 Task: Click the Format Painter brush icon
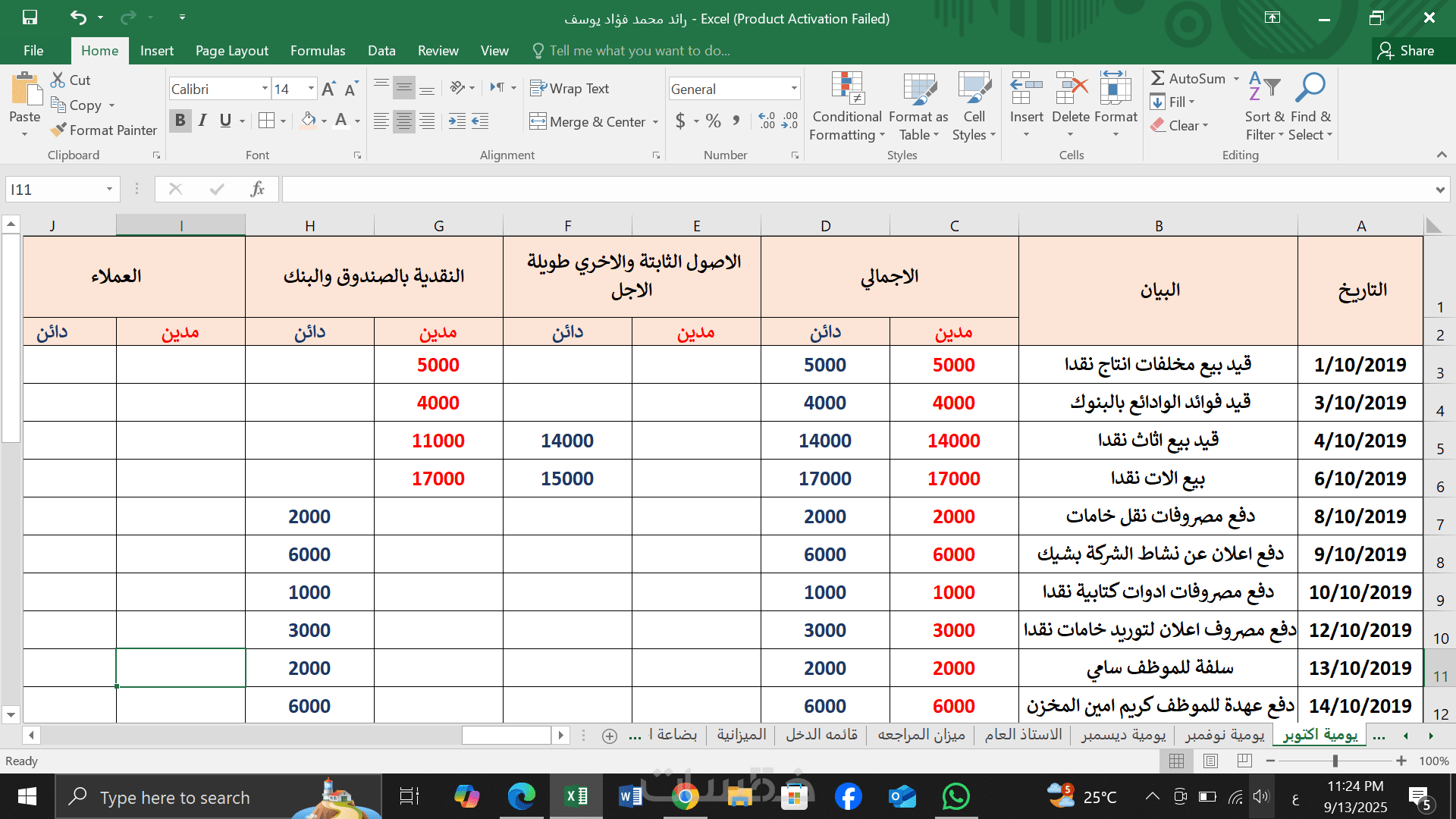pyautogui.click(x=58, y=130)
